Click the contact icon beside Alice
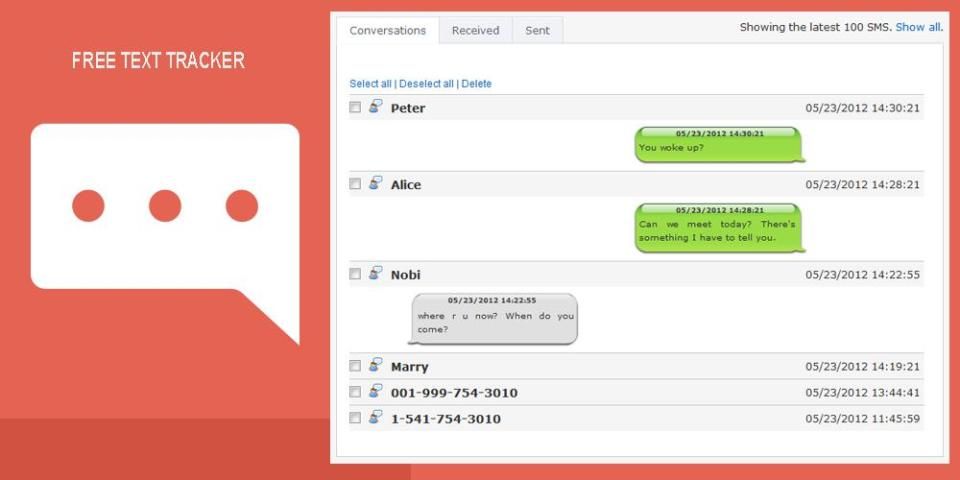Image resolution: width=960 pixels, height=480 pixels. [x=375, y=183]
